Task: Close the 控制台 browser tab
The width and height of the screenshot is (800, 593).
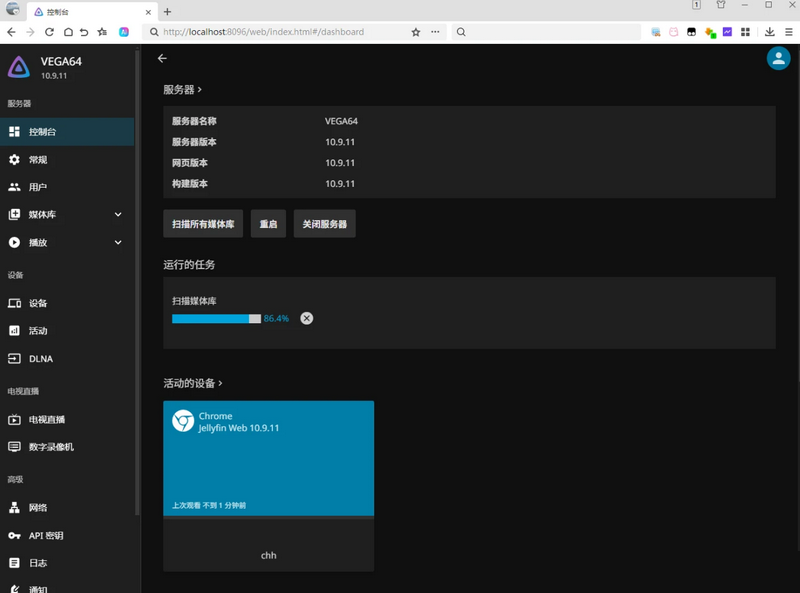Action: coord(148,12)
